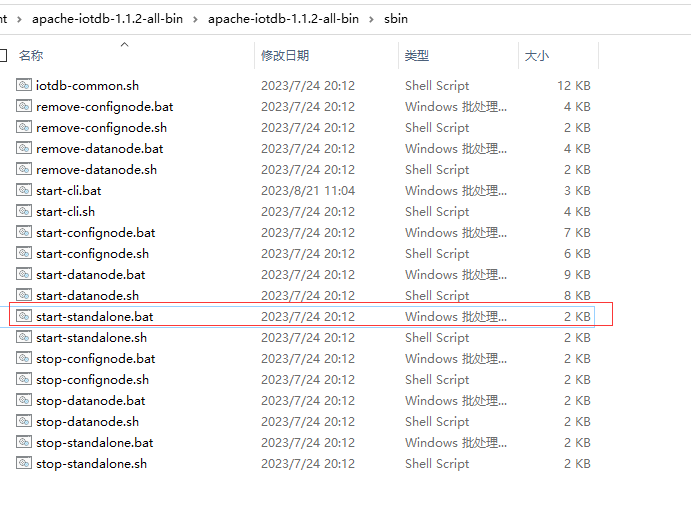Viewport: 691px width, 511px height.
Task: Select the file name stop-standalone.bat
Action: [95, 443]
